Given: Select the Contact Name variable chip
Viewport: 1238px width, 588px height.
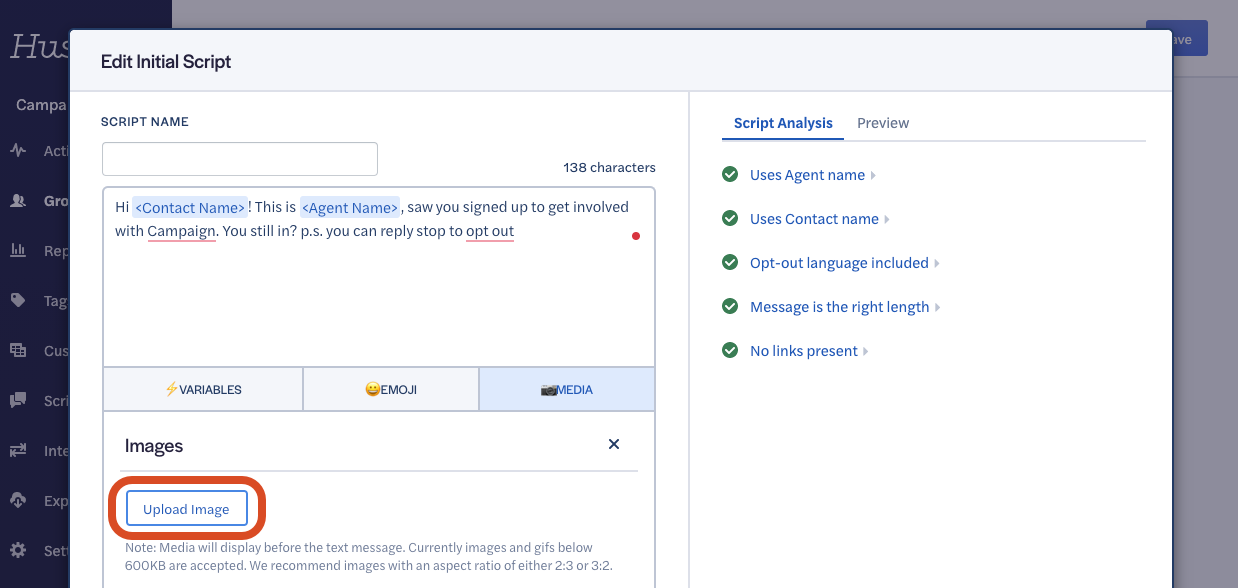Looking at the screenshot, I should coord(190,207).
